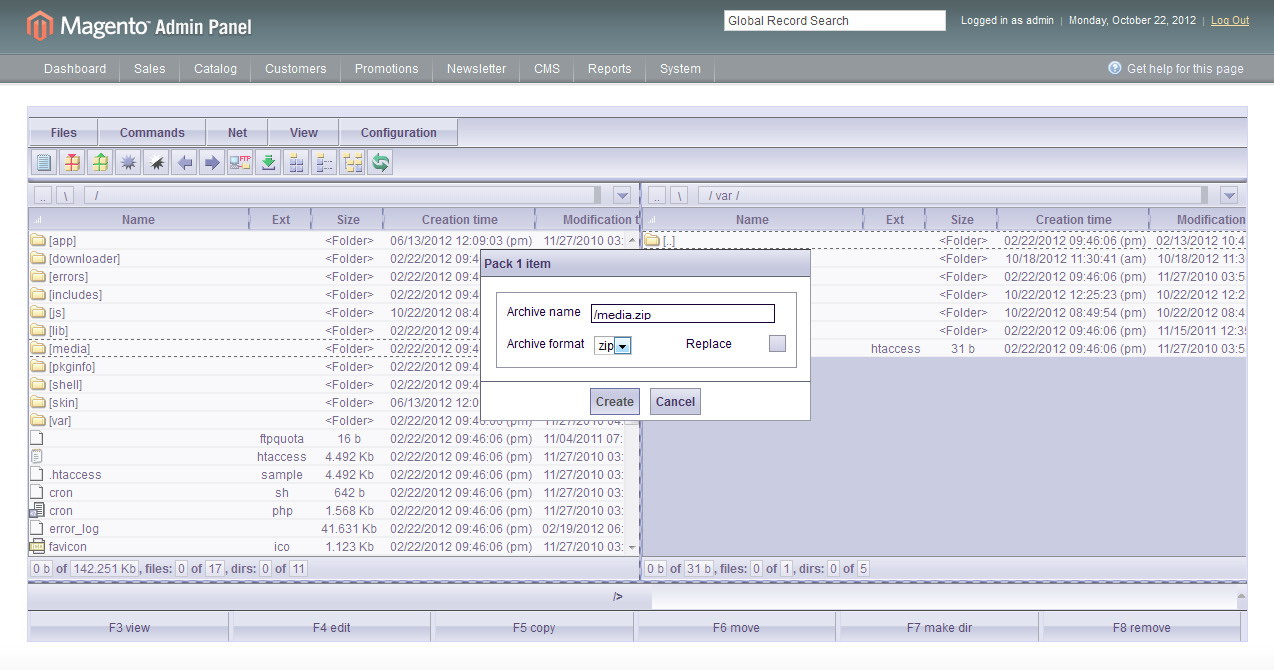1274x670 pixels.
Task: Click the F3 view button
Action: [x=129, y=627]
